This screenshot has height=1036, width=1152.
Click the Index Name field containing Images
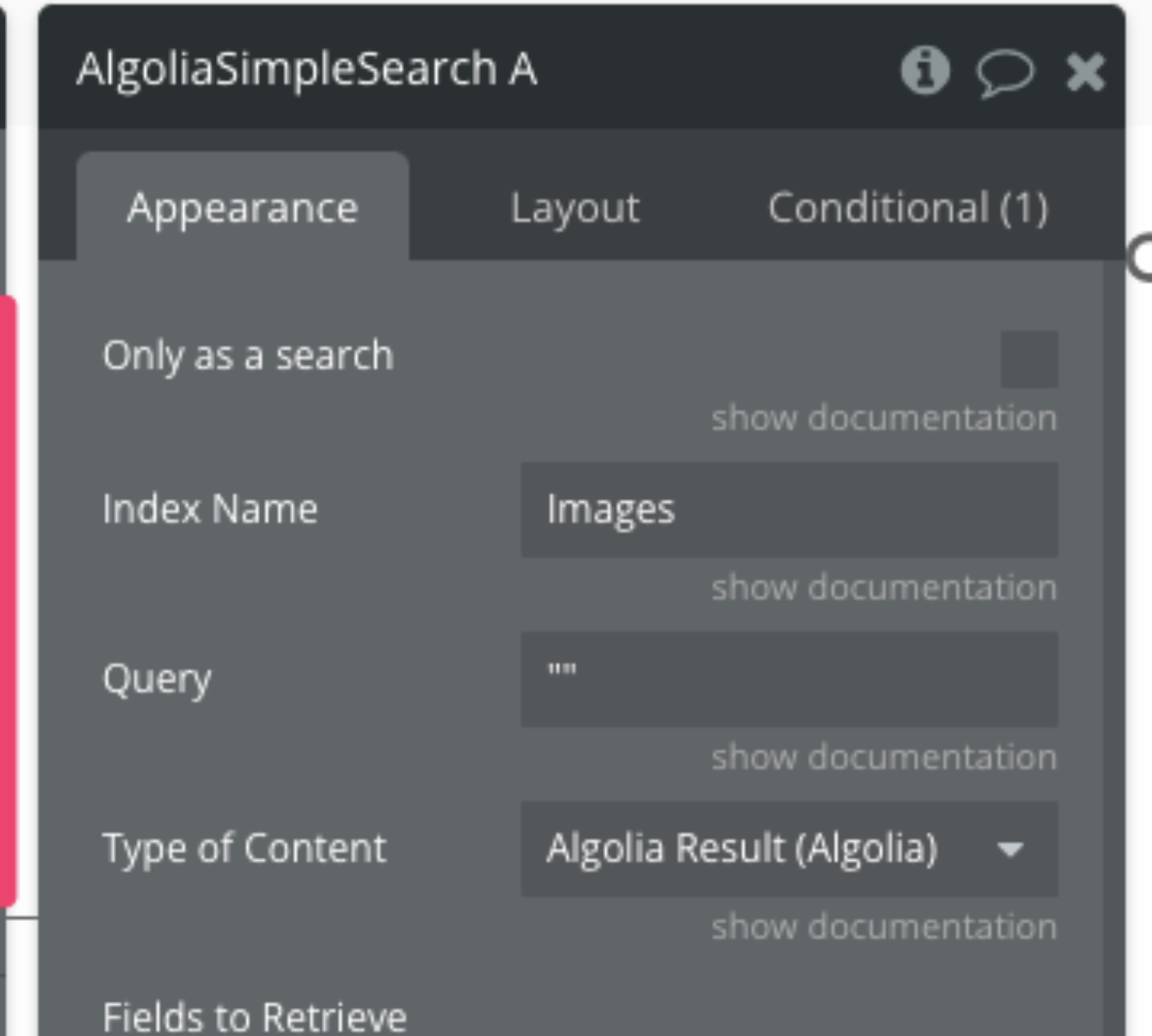pos(789,510)
